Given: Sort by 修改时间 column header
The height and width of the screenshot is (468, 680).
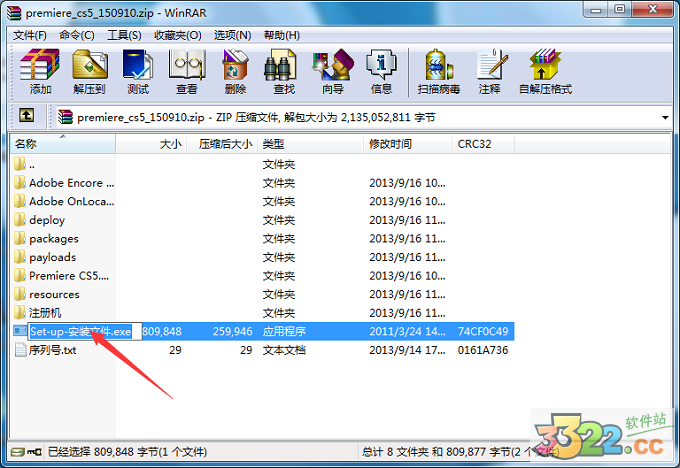Looking at the screenshot, I should [408, 144].
